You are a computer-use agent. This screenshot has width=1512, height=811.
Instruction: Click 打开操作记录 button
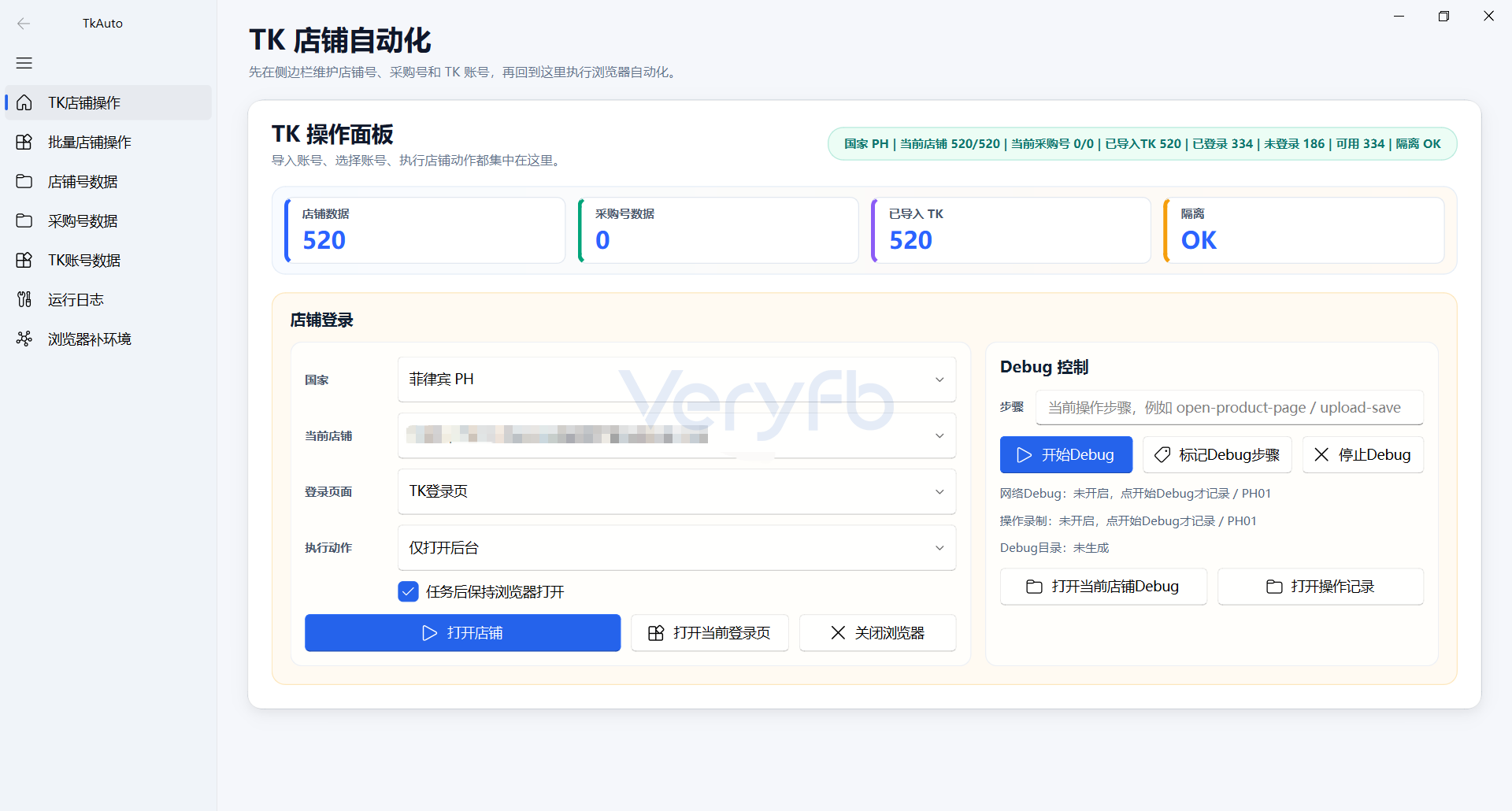(x=1321, y=587)
